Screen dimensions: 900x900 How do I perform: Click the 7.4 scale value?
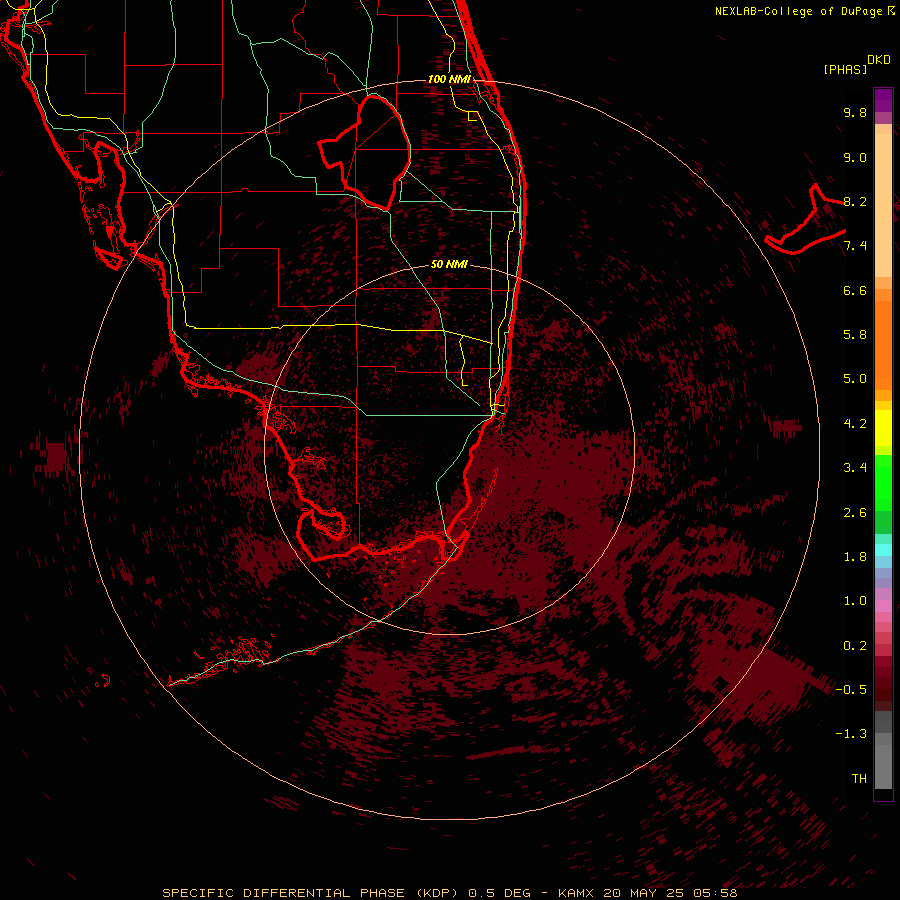tap(855, 246)
